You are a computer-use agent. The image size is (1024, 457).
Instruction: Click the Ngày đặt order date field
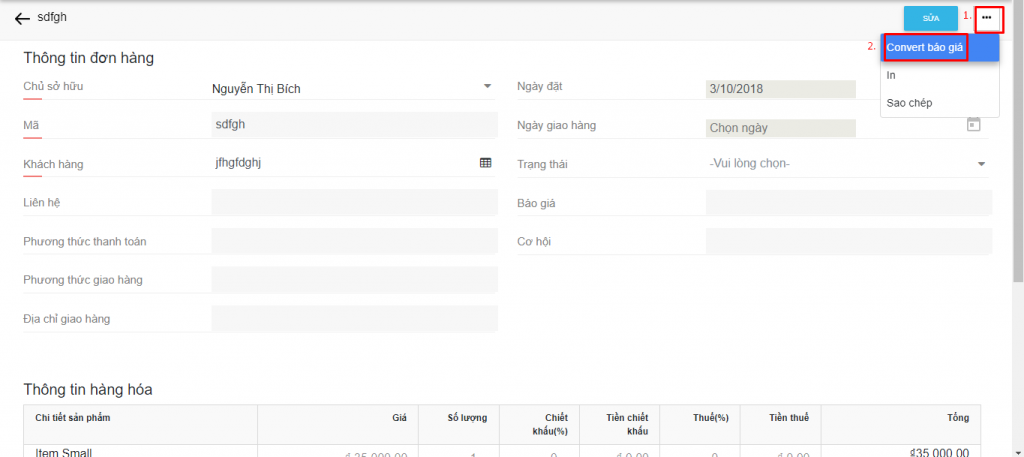point(780,88)
